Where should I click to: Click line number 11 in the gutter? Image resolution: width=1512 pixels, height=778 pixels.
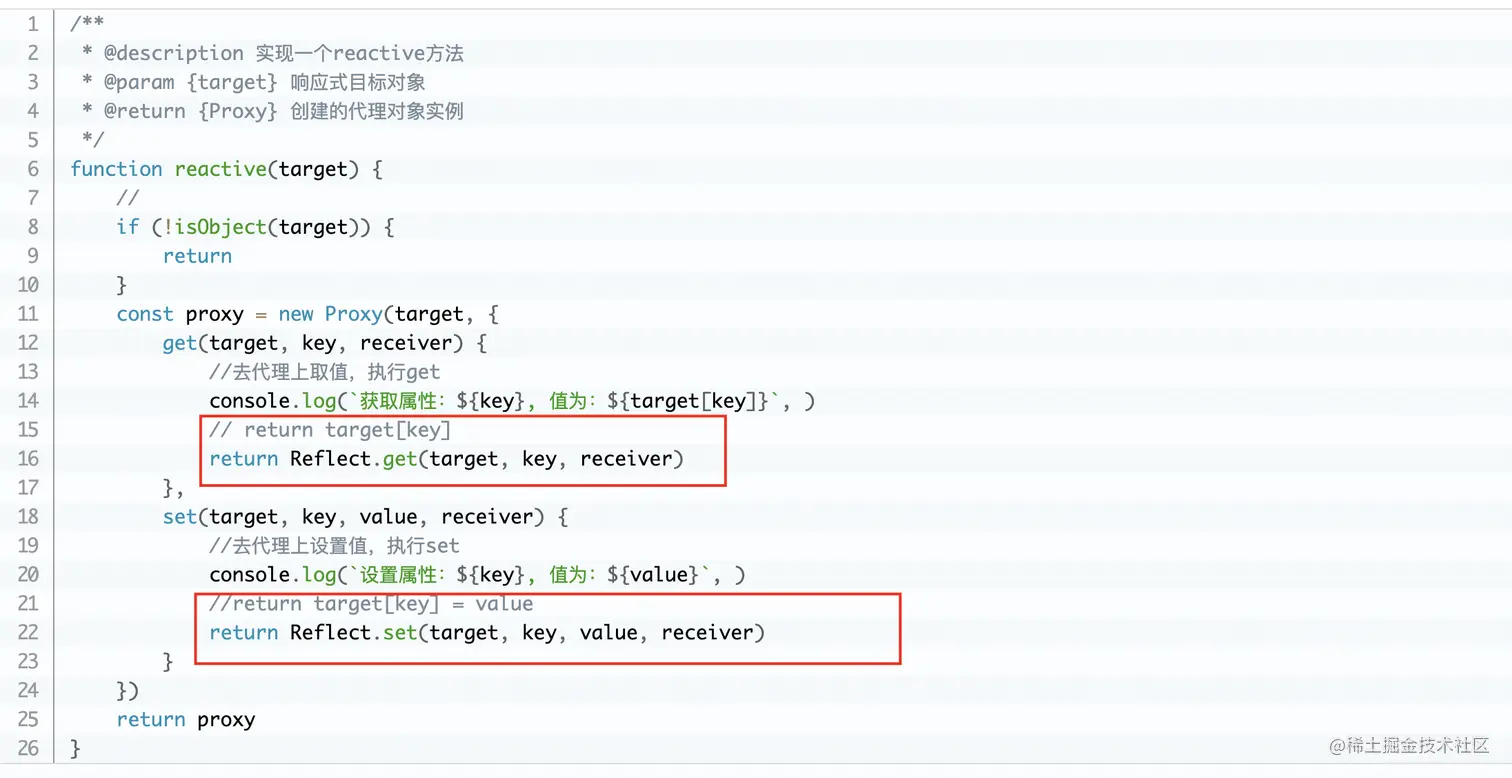(x=28, y=313)
